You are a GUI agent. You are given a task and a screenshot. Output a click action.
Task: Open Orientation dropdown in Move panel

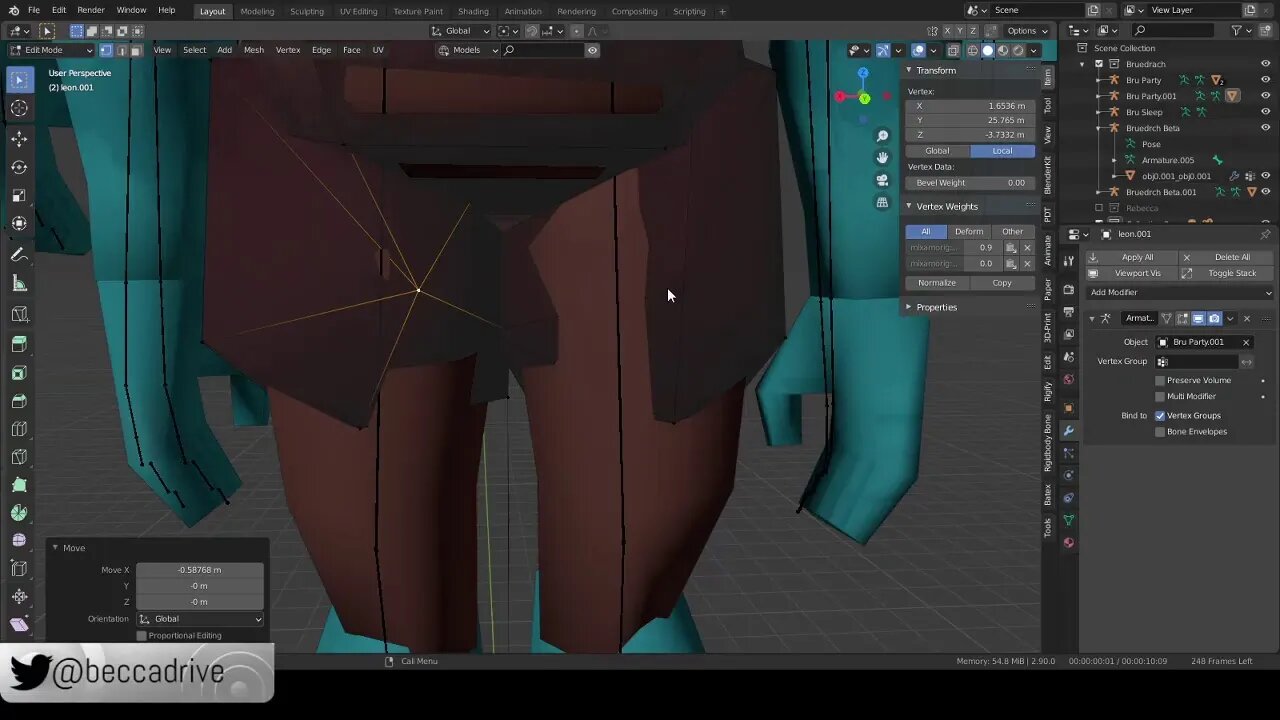(200, 619)
